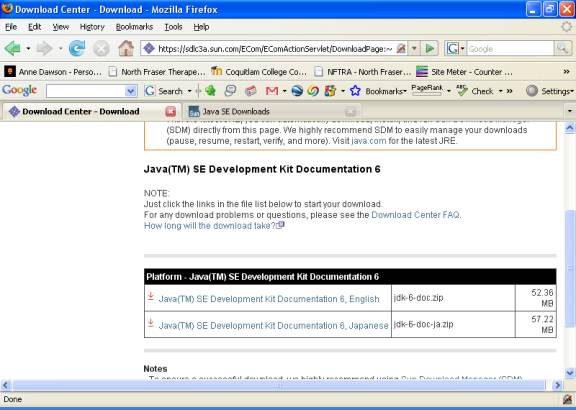The image size is (576, 410).
Task: Open the Gmail icon dropdown arrow
Action: (284, 91)
